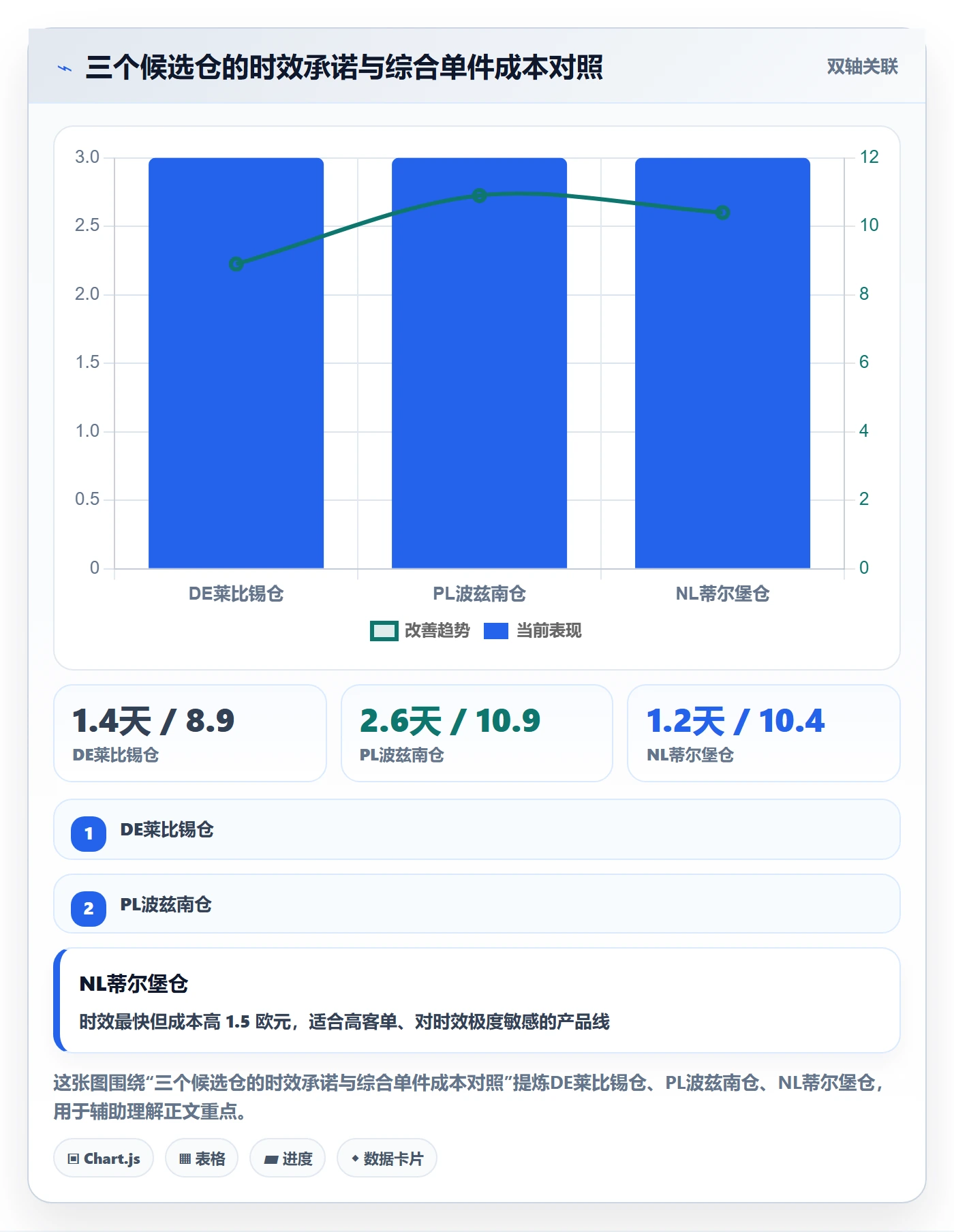Select the DE莱比锡仓 row numbered 1
Image resolution: width=954 pixels, height=1232 pixels.
477,829
